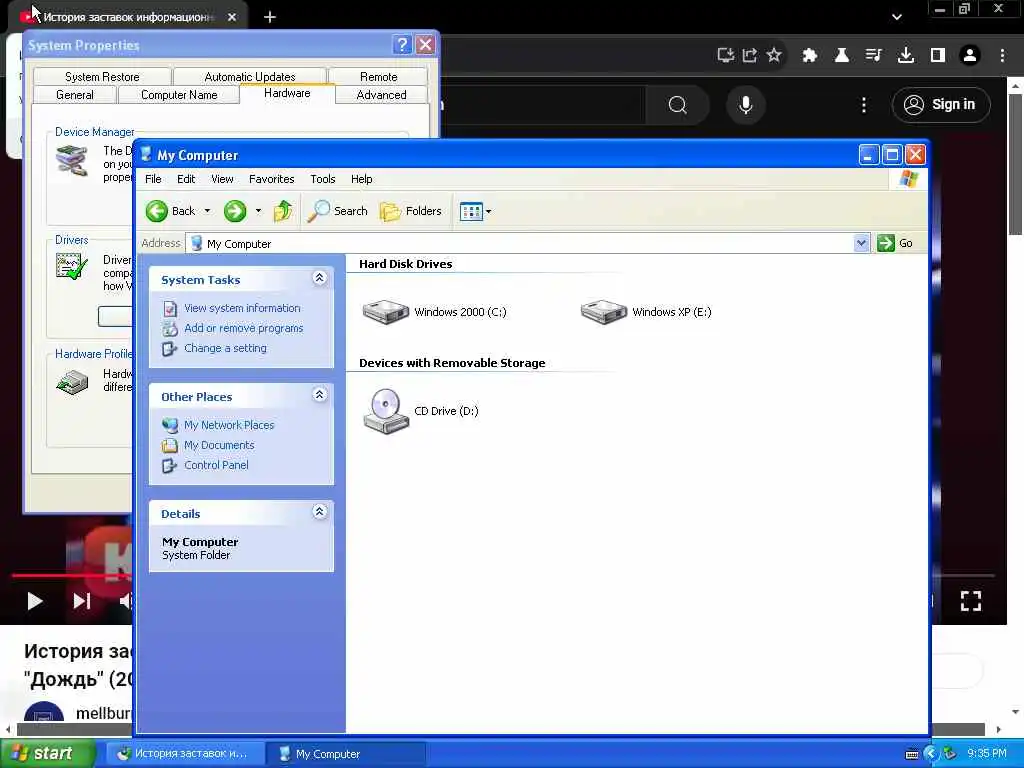The height and width of the screenshot is (768, 1024).
Task: Open the File menu
Action: pyautogui.click(x=153, y=179)
